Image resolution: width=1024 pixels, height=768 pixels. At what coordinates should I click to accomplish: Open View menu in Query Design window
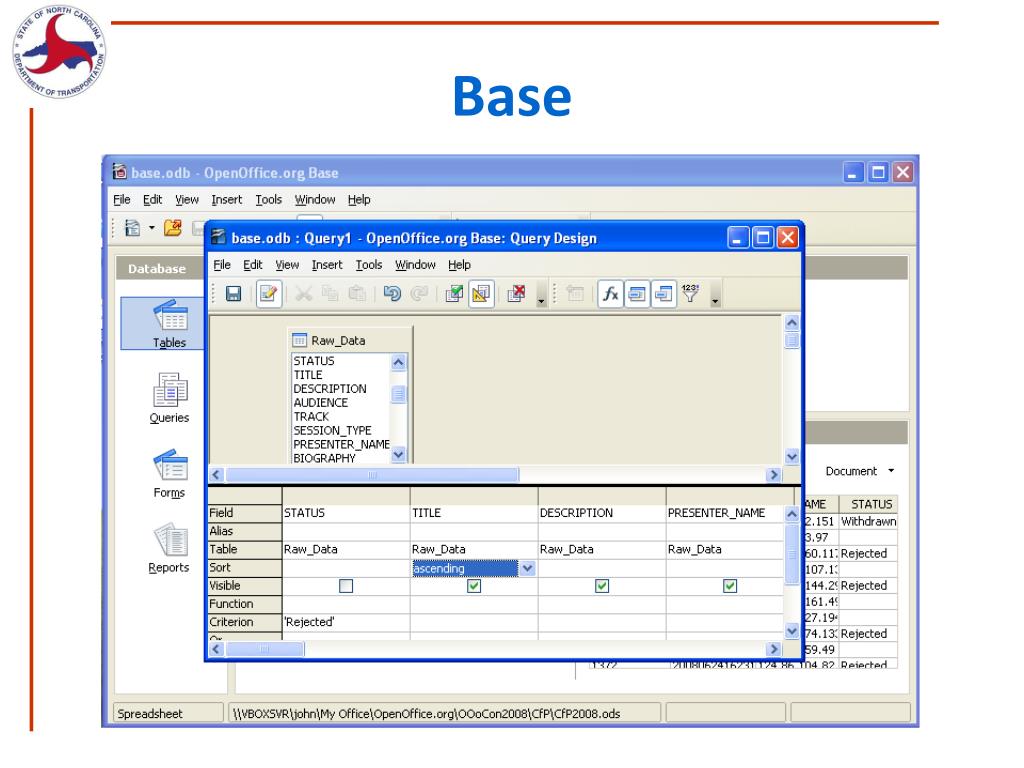[x=287, y=264]
